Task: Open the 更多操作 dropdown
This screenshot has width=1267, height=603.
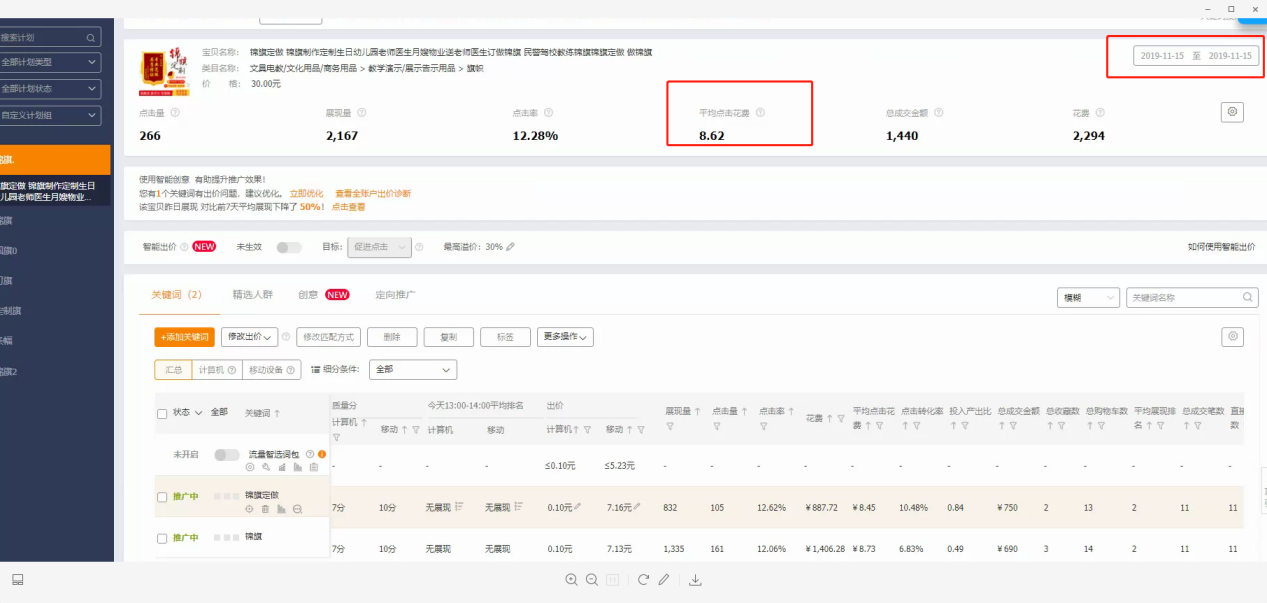Action: tap(565, 337)
